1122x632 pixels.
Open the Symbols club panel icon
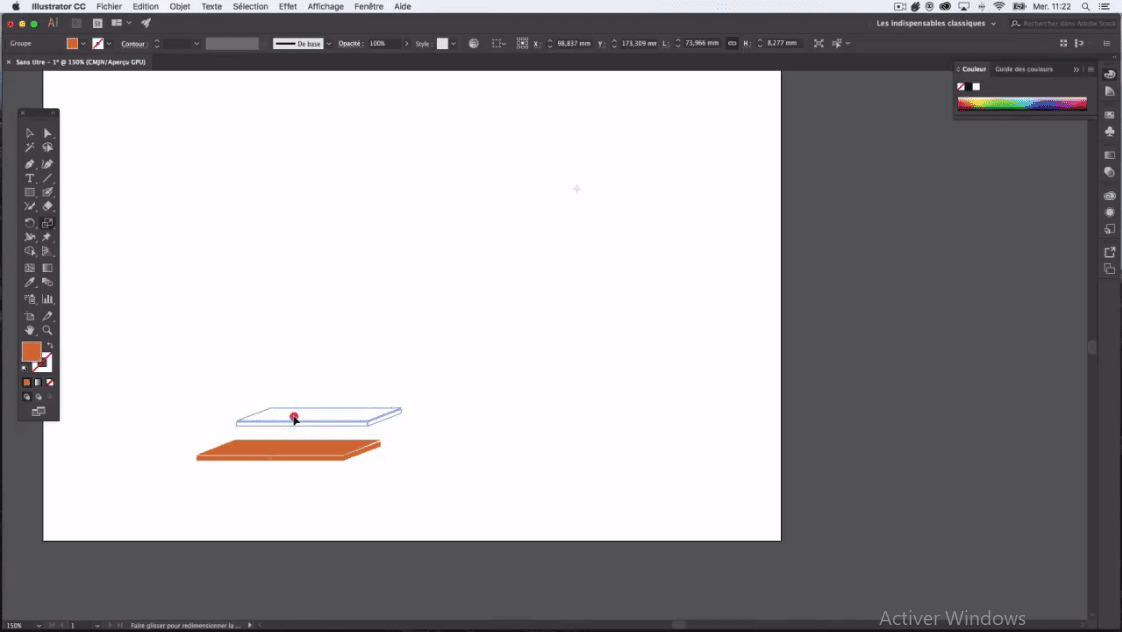(x=1110, y=132)
